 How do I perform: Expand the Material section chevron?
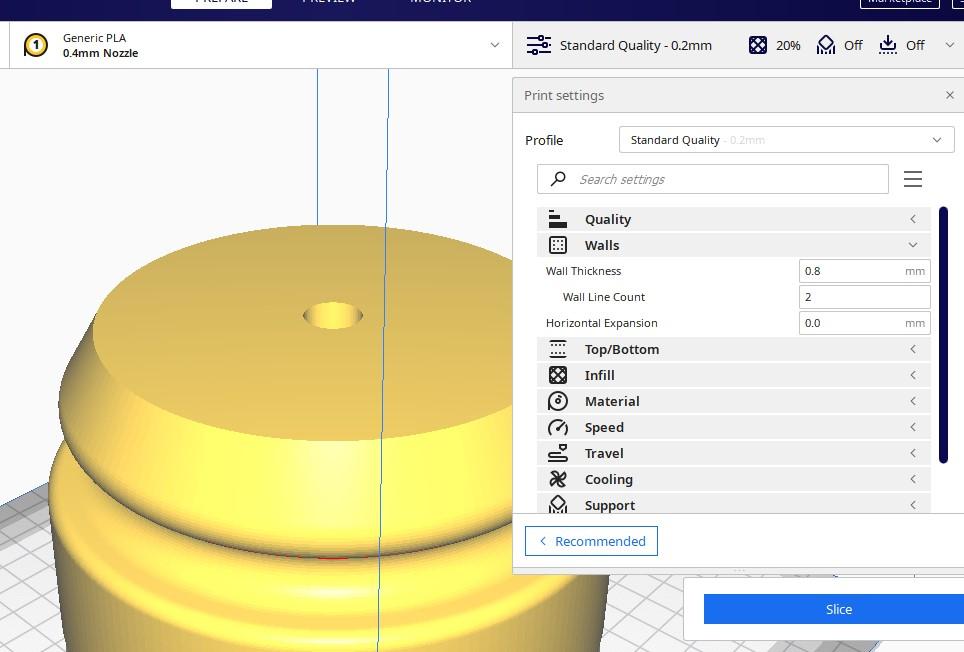913,401
